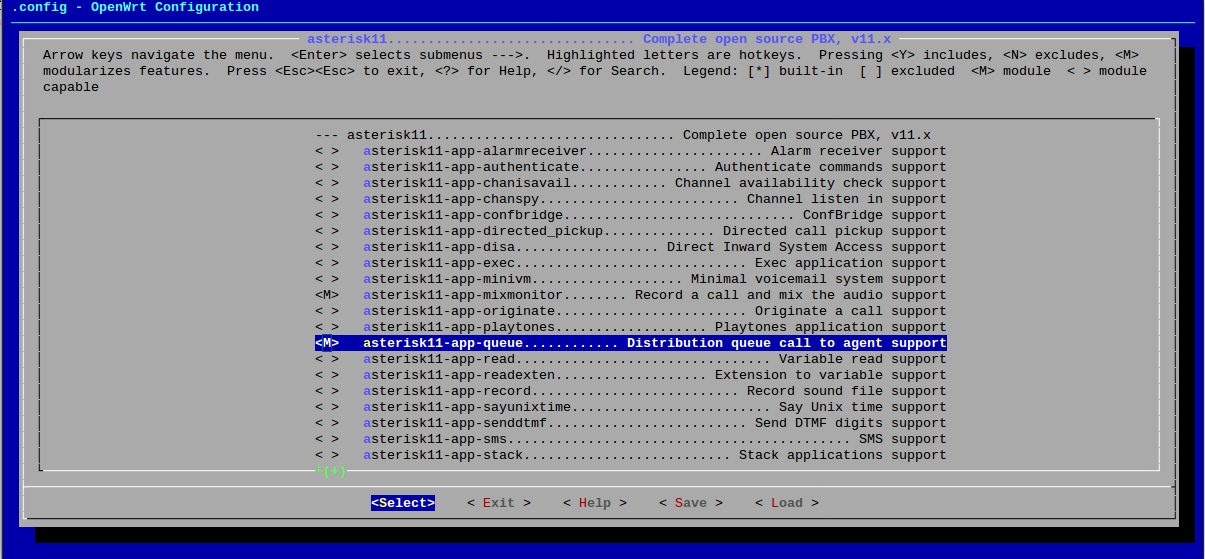The image size is (1205, 559).
Task: Select the asterisk11-app-minivm entry
Action: (630, 279)
